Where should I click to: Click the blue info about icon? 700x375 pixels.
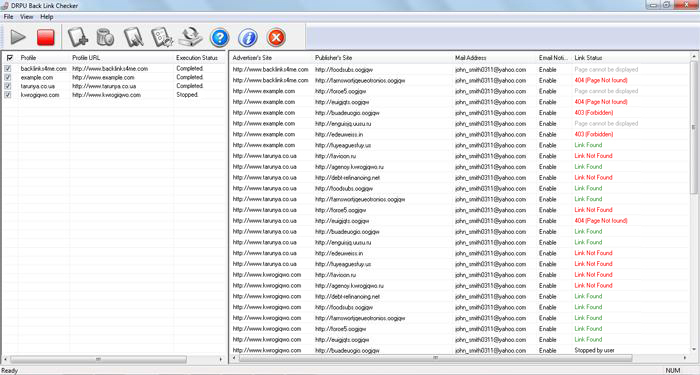pyautogui.click(x=248, y=38)
